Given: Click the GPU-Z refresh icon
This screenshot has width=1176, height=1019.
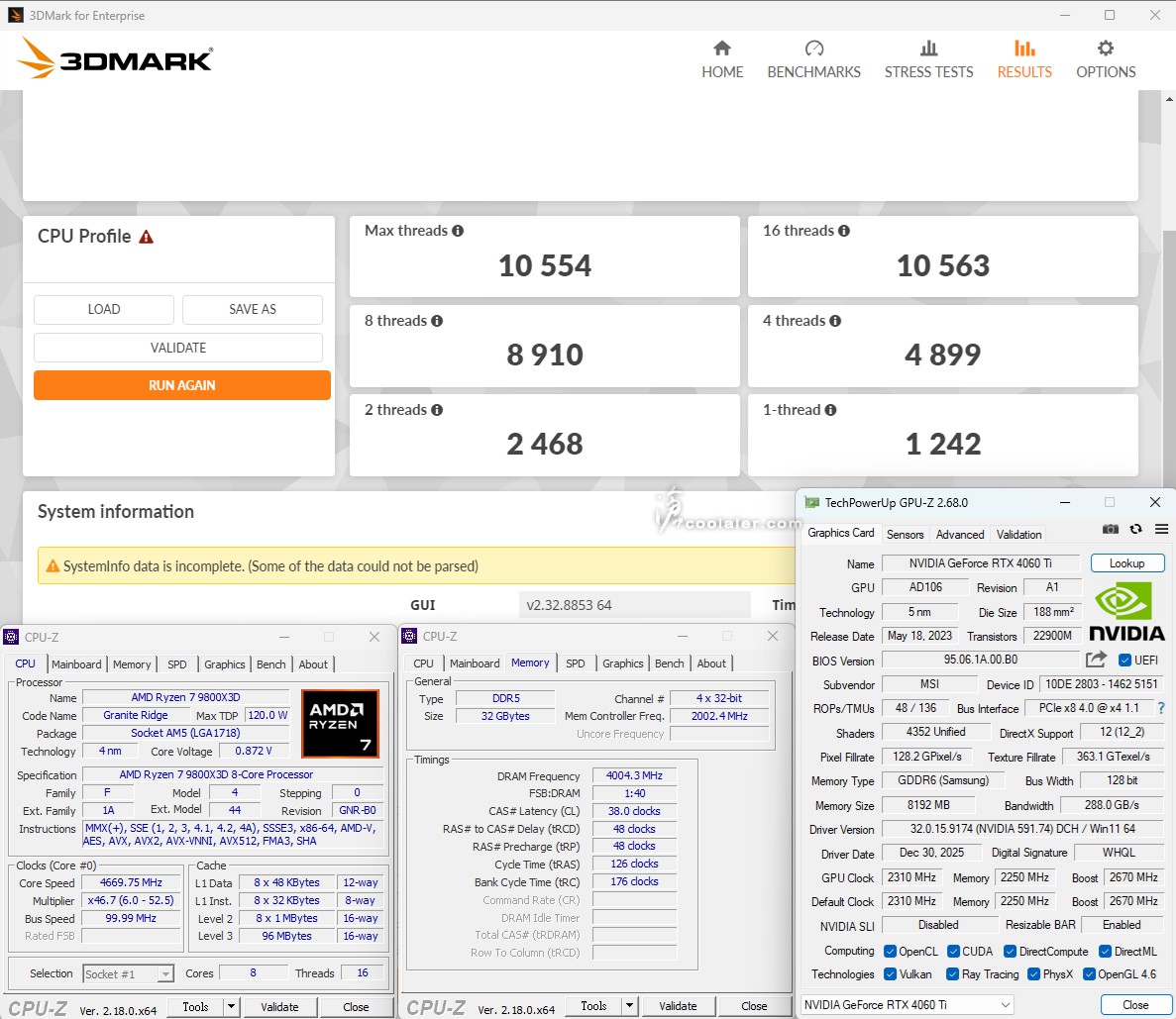Looking at the screenshot, I should [x=1135, y=530].
